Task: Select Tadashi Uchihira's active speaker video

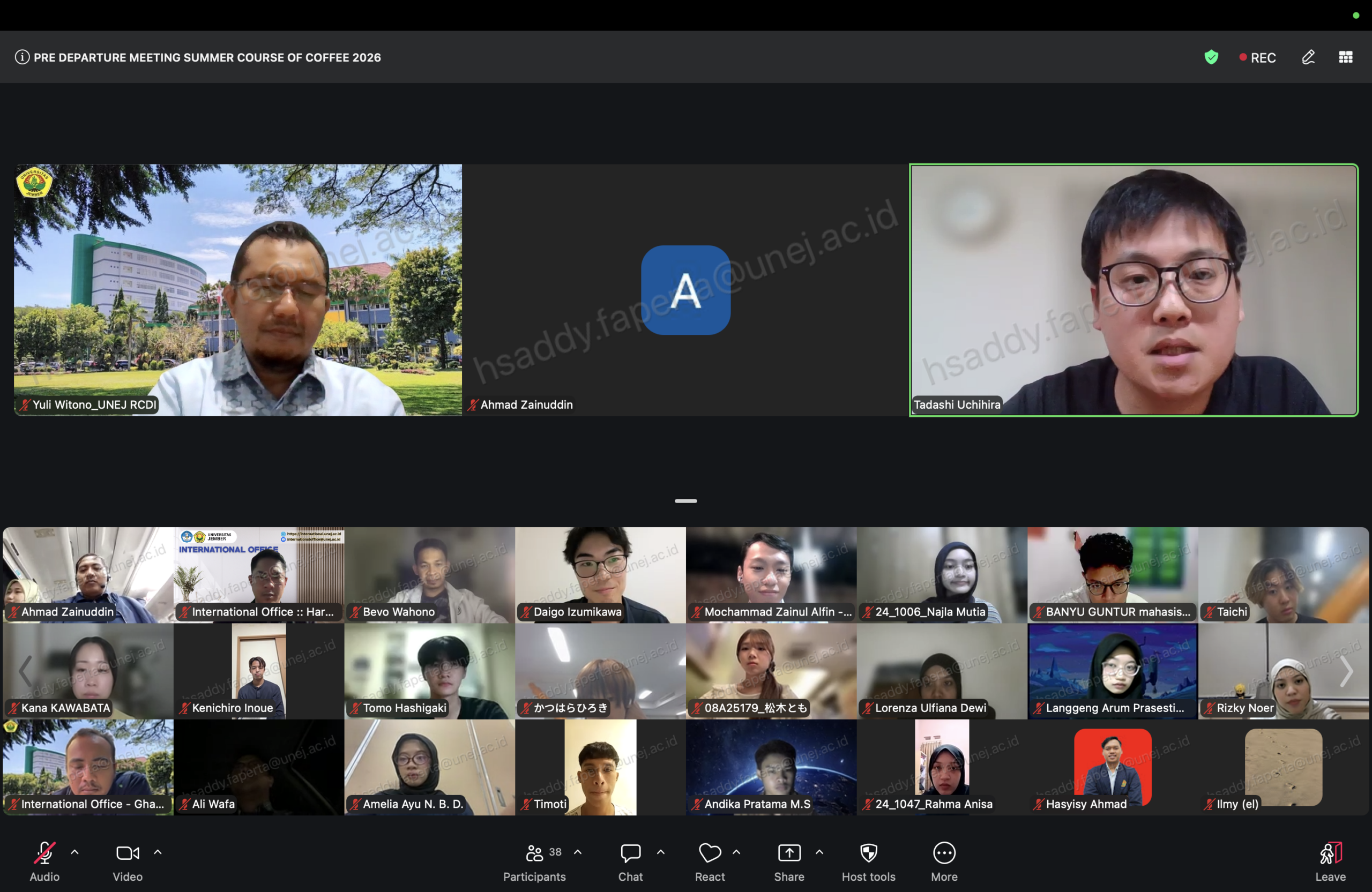Action: [x=1134, y=290]
